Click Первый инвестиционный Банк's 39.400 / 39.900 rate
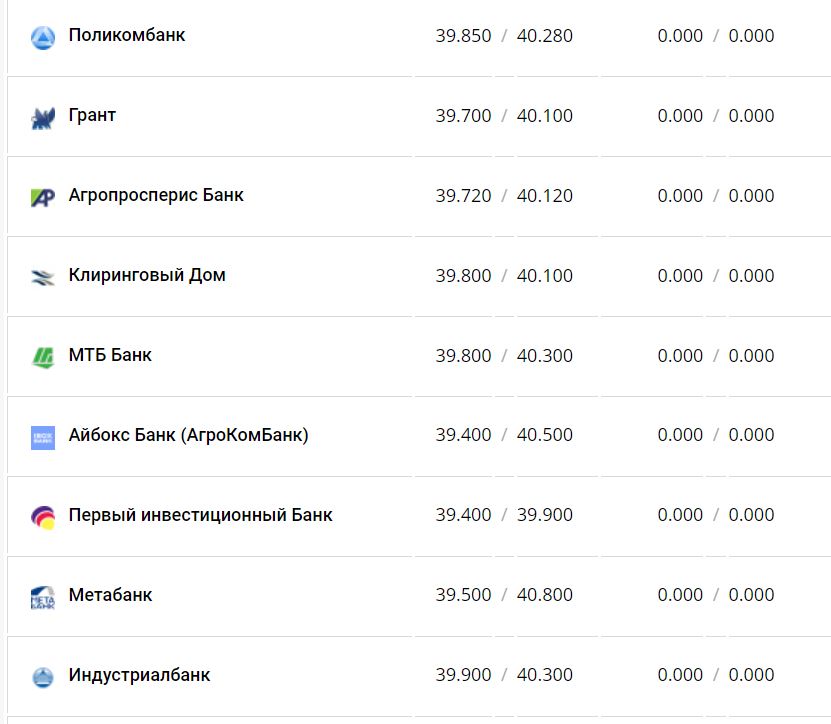Screen dimensions: 831x724 click(x=504, y=515)
